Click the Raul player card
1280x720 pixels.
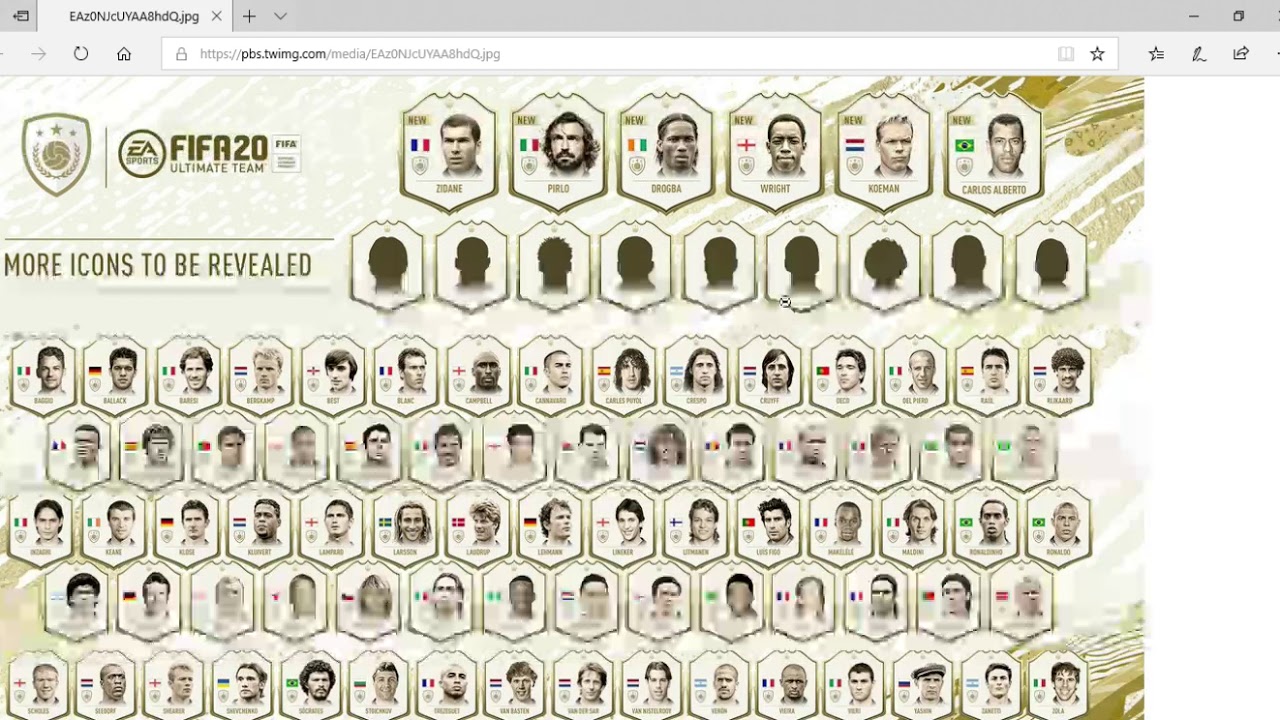pyautogui.click(x=987, y=374)
